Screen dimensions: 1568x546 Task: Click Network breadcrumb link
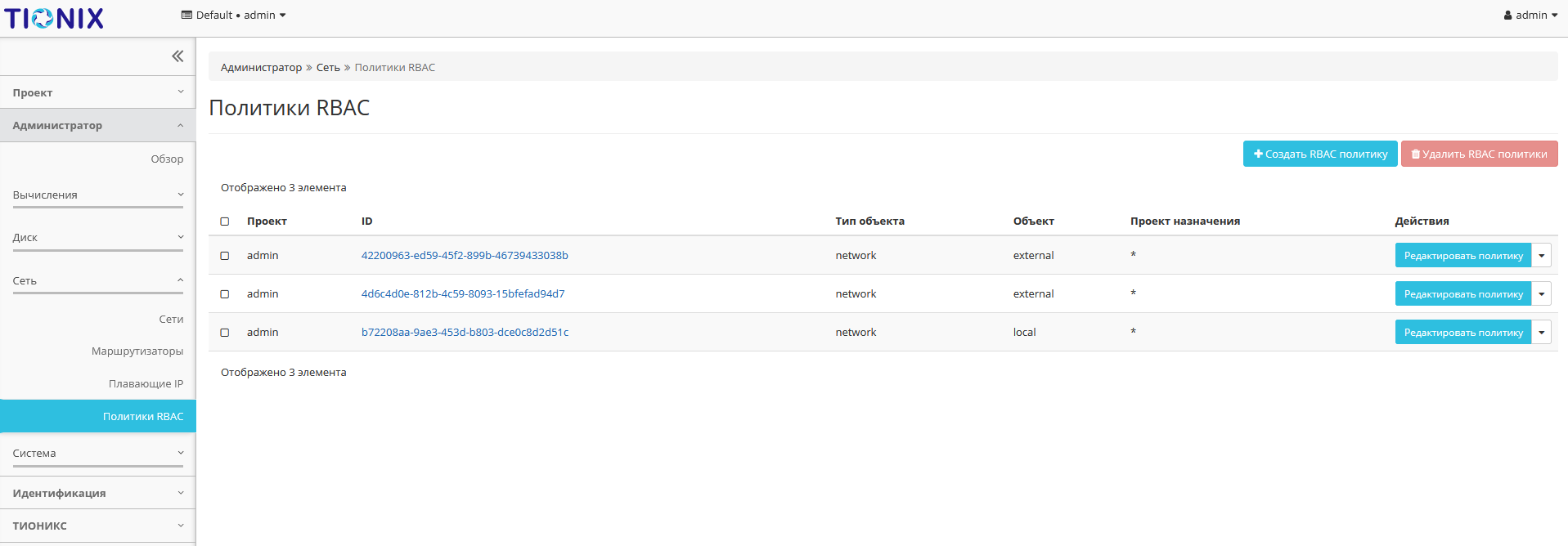point(328,68)
